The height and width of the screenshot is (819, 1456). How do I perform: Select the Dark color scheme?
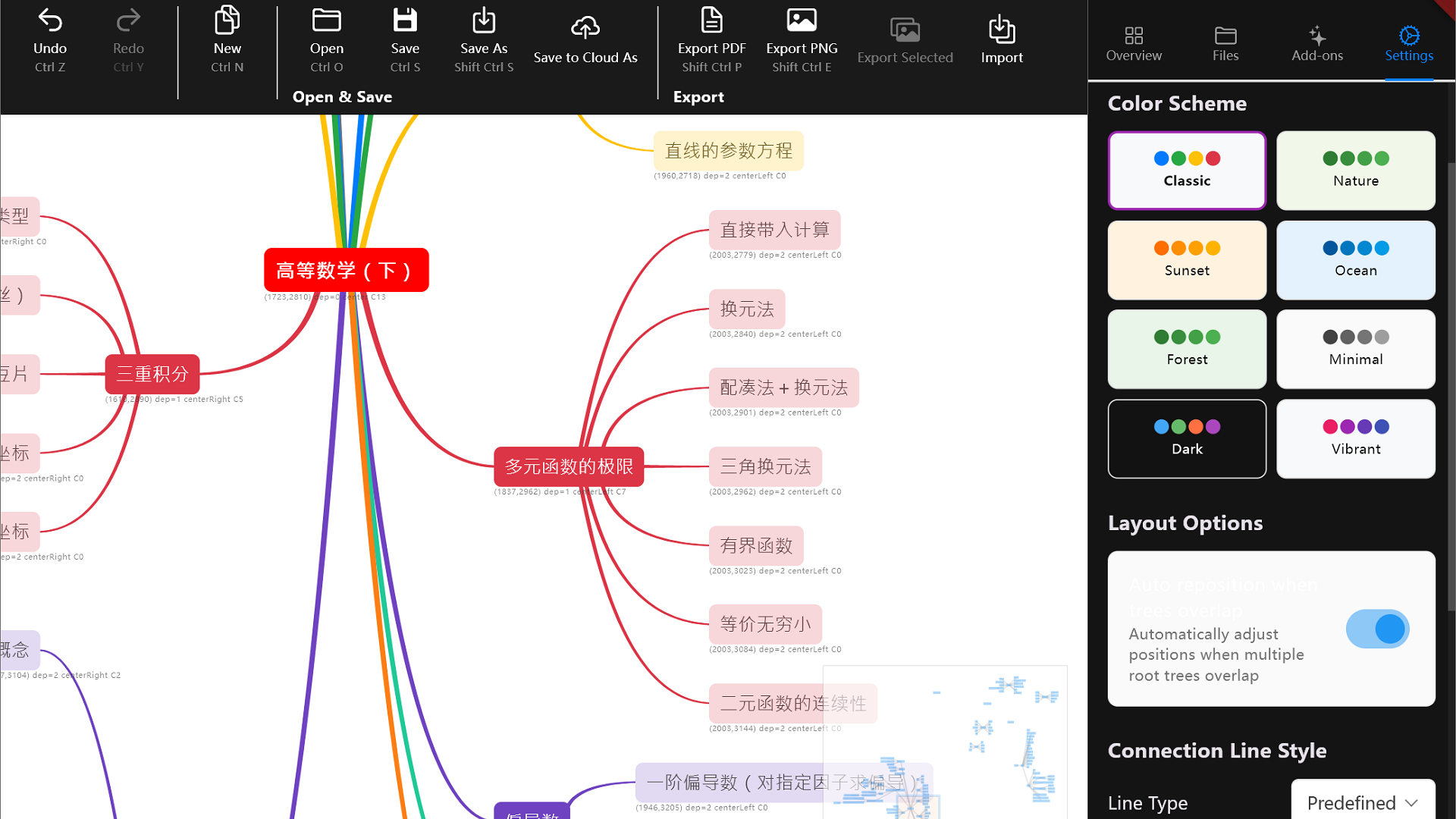coord(1187,438)
